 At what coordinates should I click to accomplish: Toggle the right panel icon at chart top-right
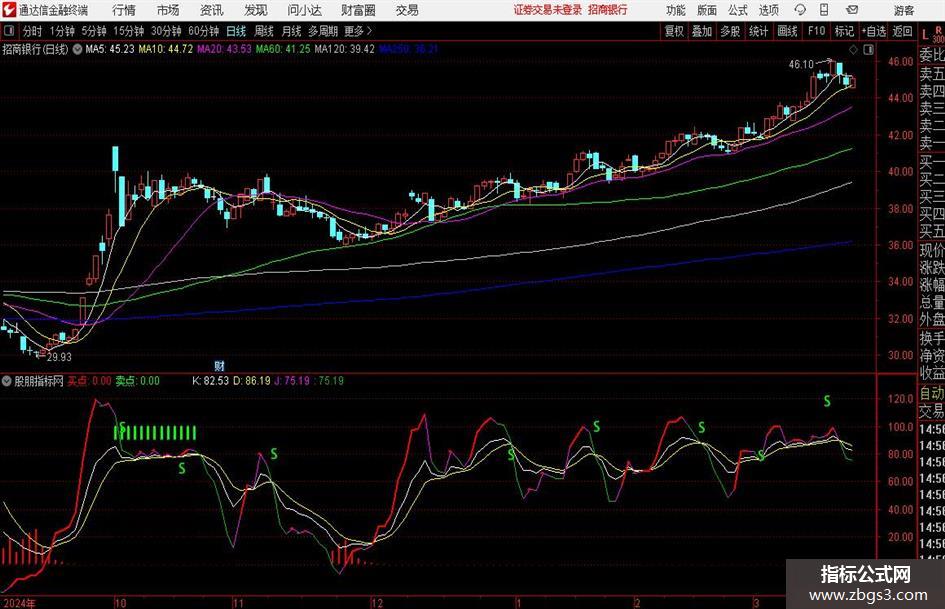pyautogui.click(x=868, y=49)
